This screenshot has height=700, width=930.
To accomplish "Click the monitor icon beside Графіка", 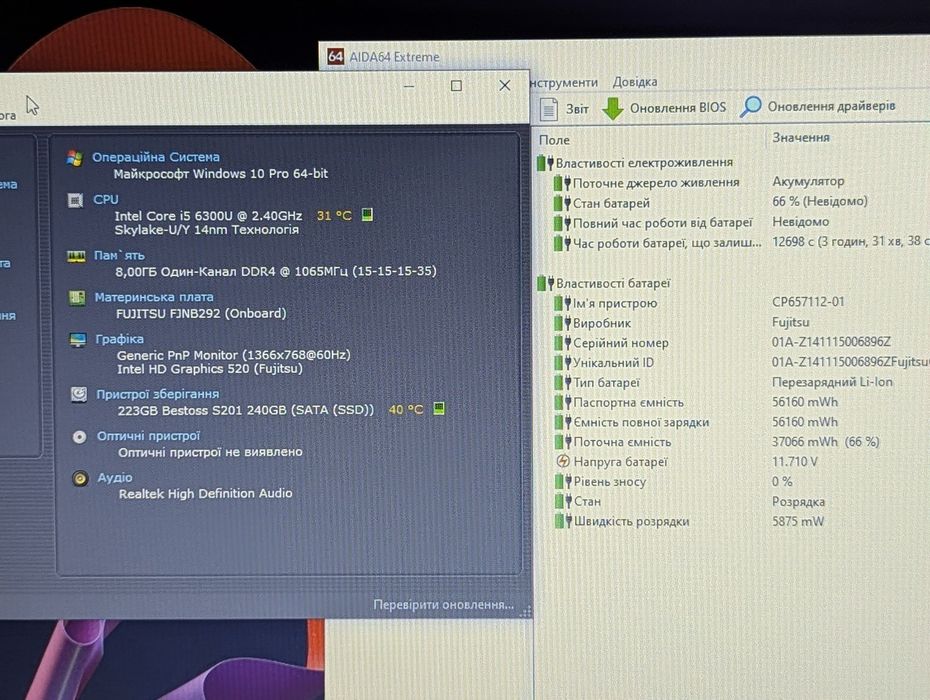I will (78, 340).
